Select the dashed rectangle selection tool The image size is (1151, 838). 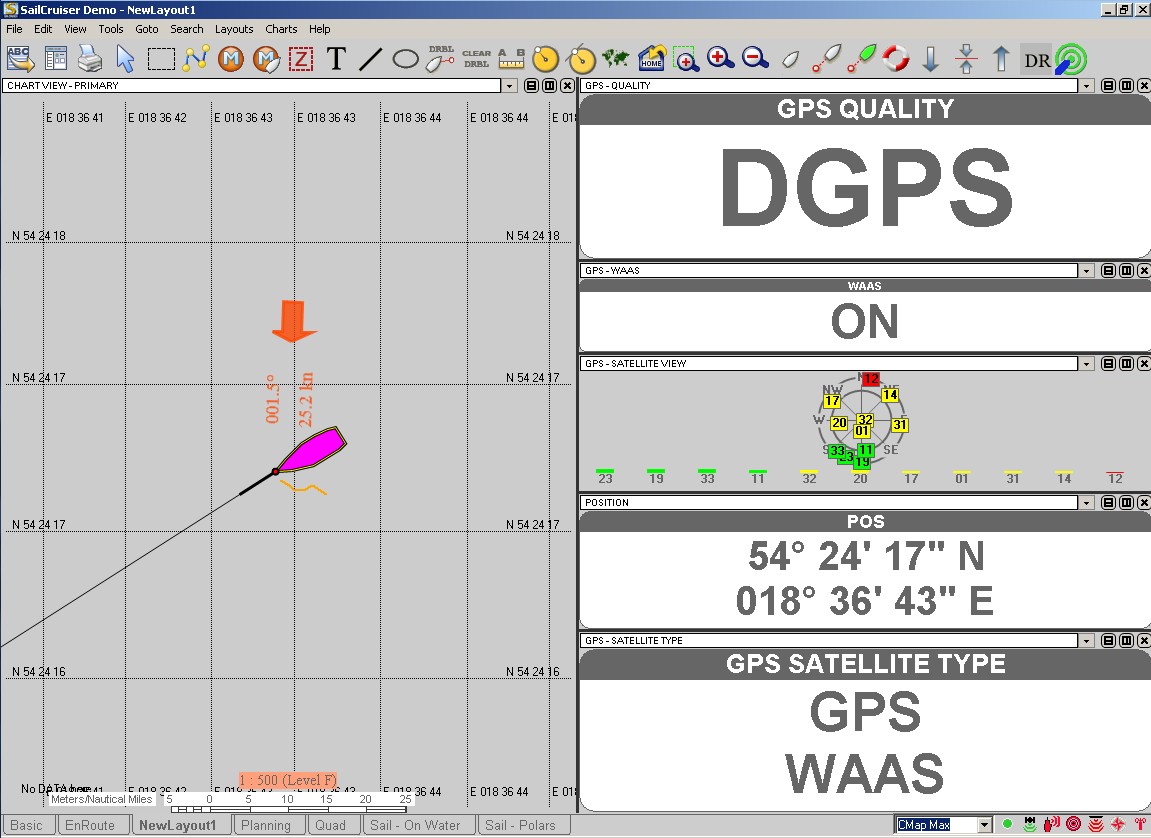[161, 59]
